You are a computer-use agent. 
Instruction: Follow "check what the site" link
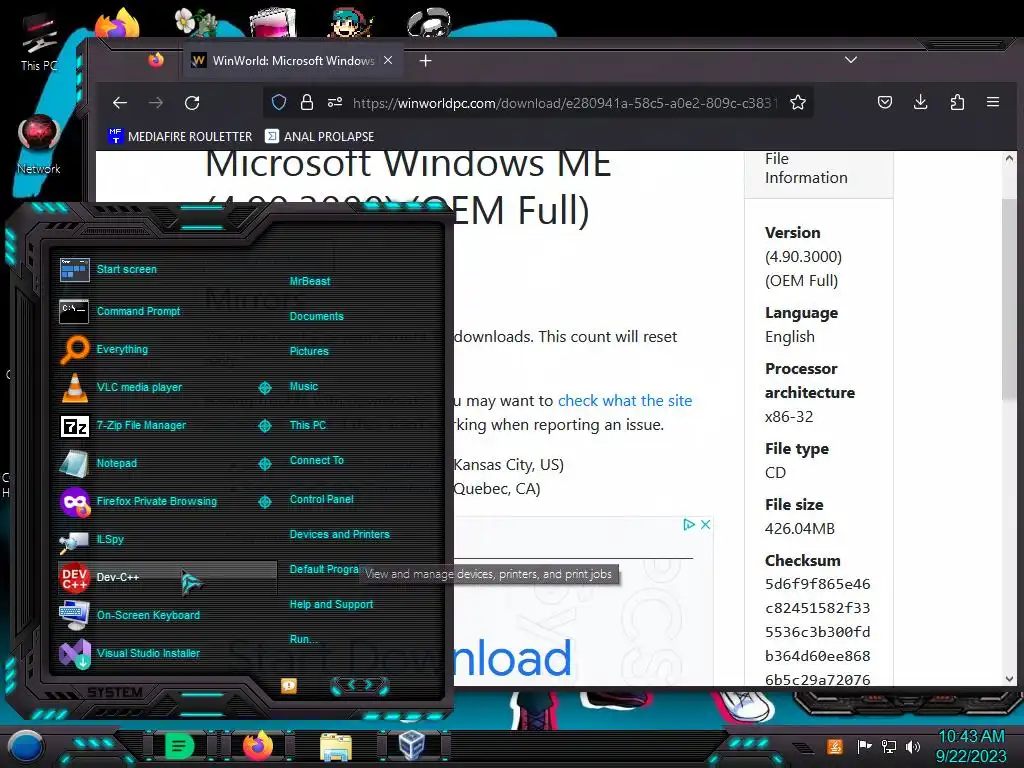pyautogui.click(x=625, y=401)
